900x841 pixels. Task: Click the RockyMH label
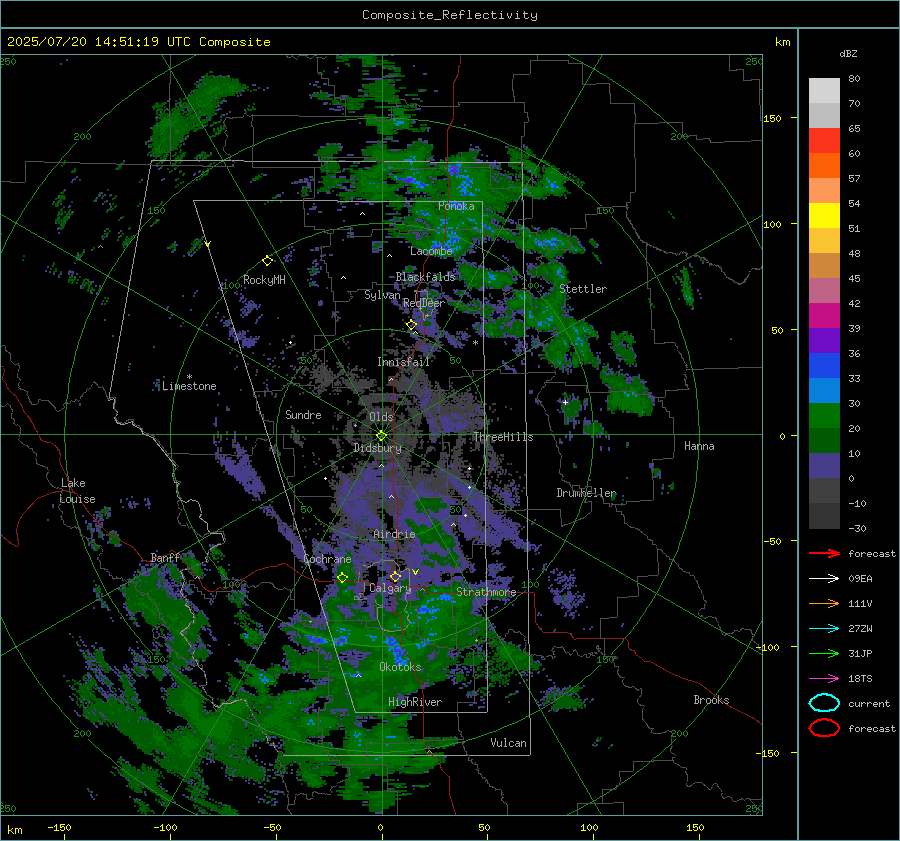click(264, 280)
